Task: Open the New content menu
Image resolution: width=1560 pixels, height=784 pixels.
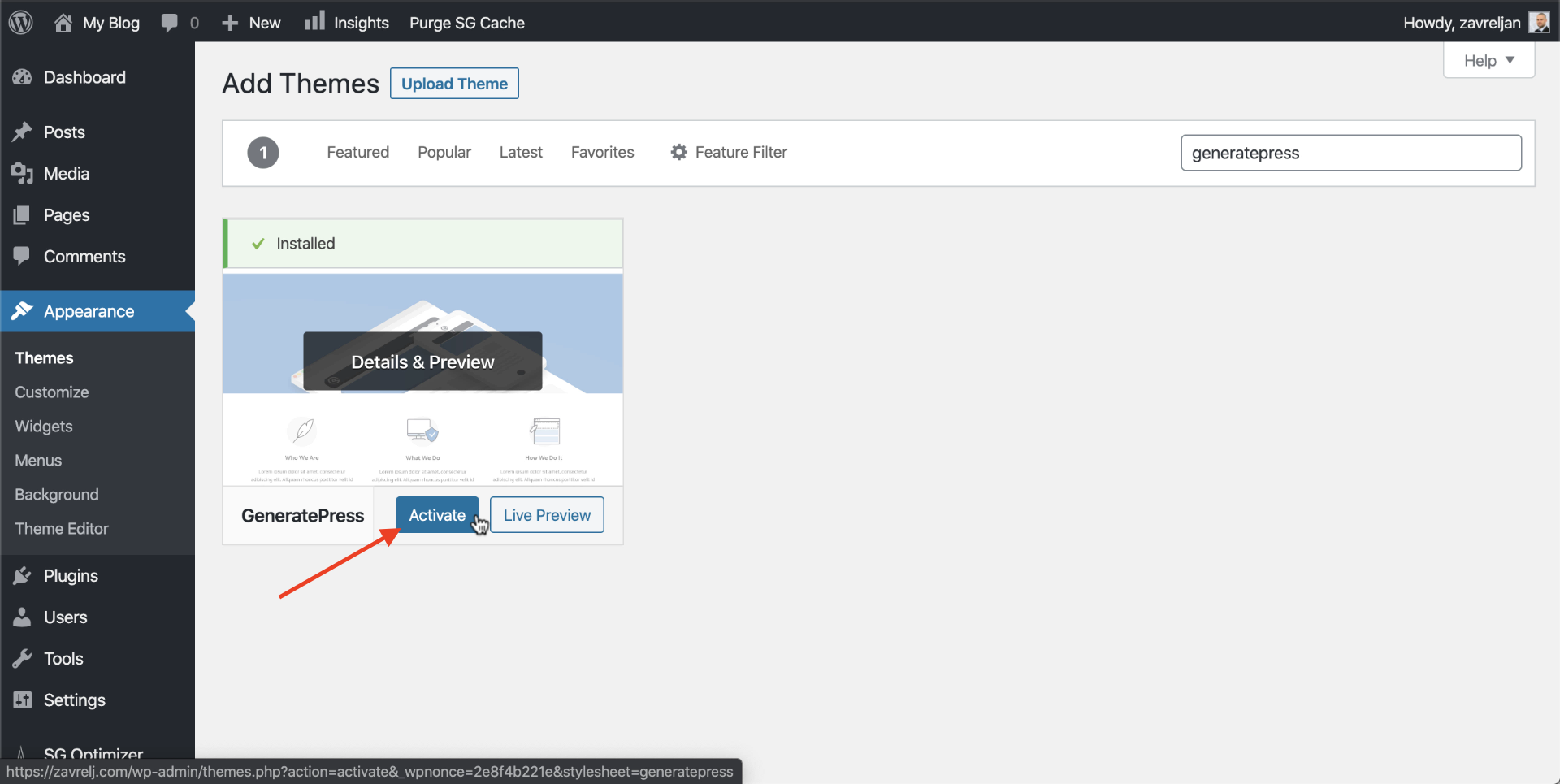Action: 251,23
